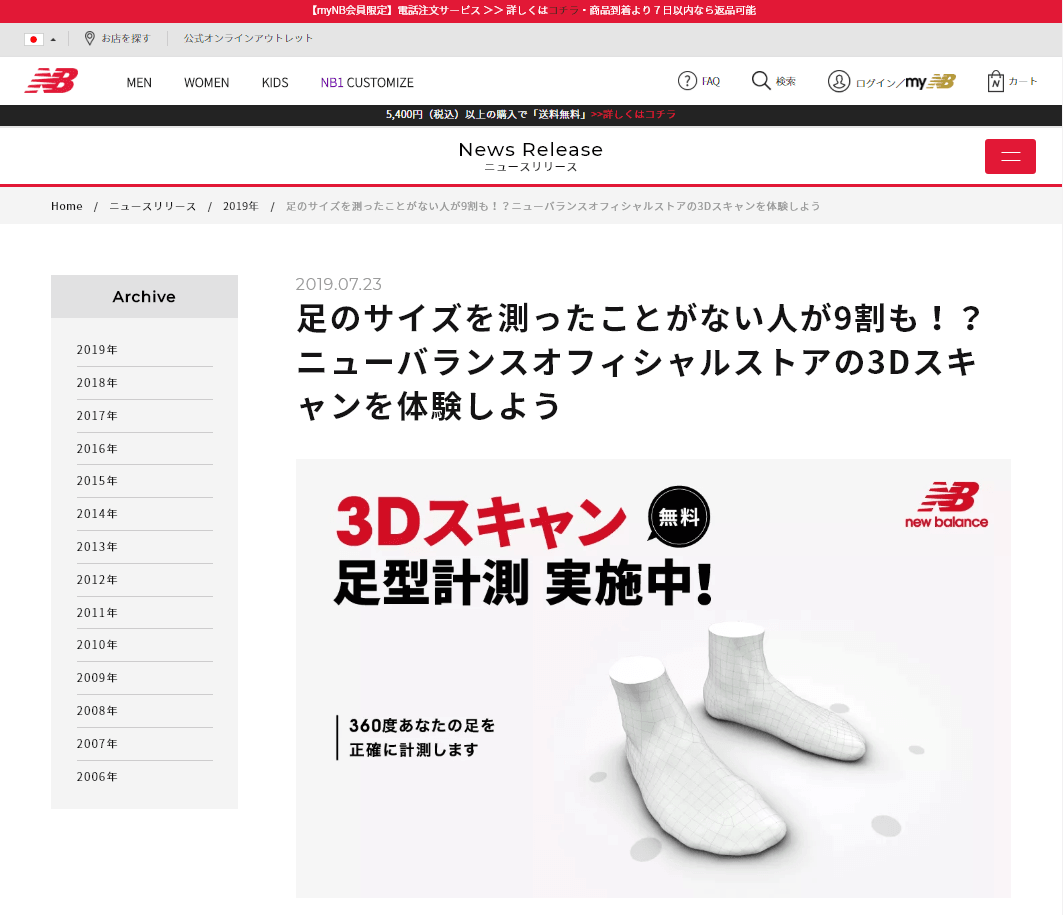Click the News Release page heading
Viewport: 1063px width, 915px height.
[x=531, y=149]
